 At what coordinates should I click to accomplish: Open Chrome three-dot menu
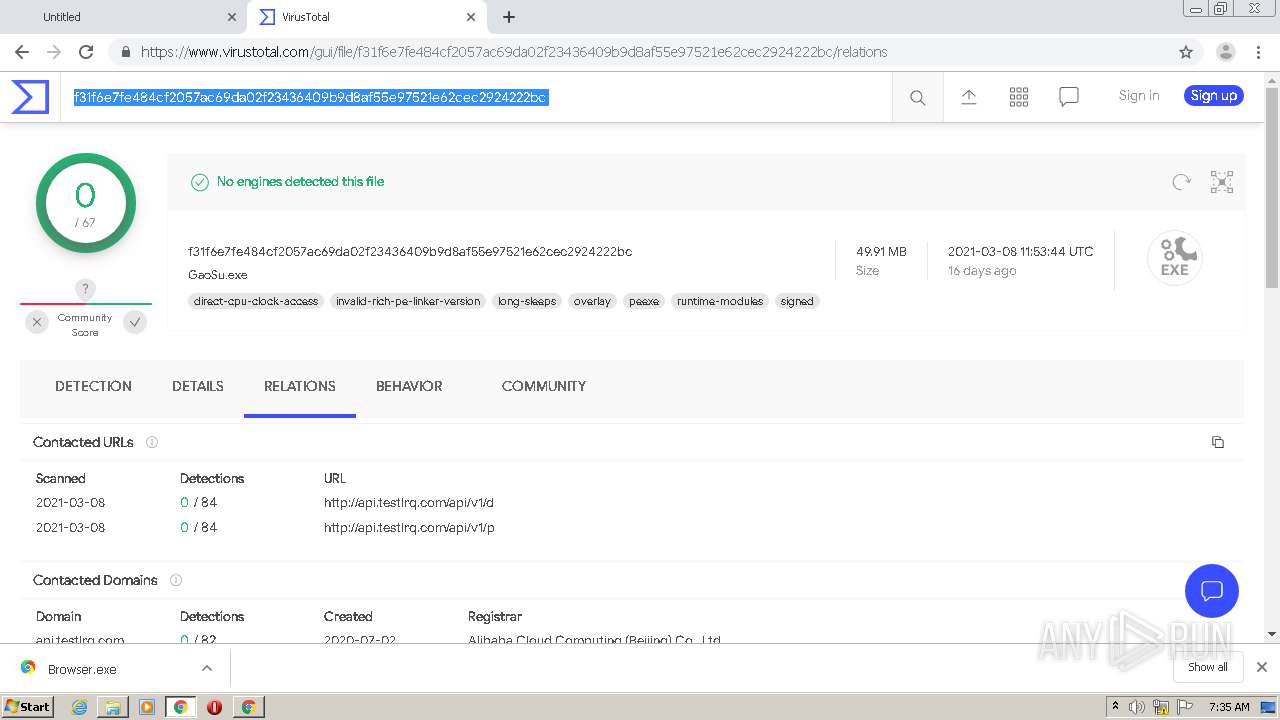click(1259, 52)
